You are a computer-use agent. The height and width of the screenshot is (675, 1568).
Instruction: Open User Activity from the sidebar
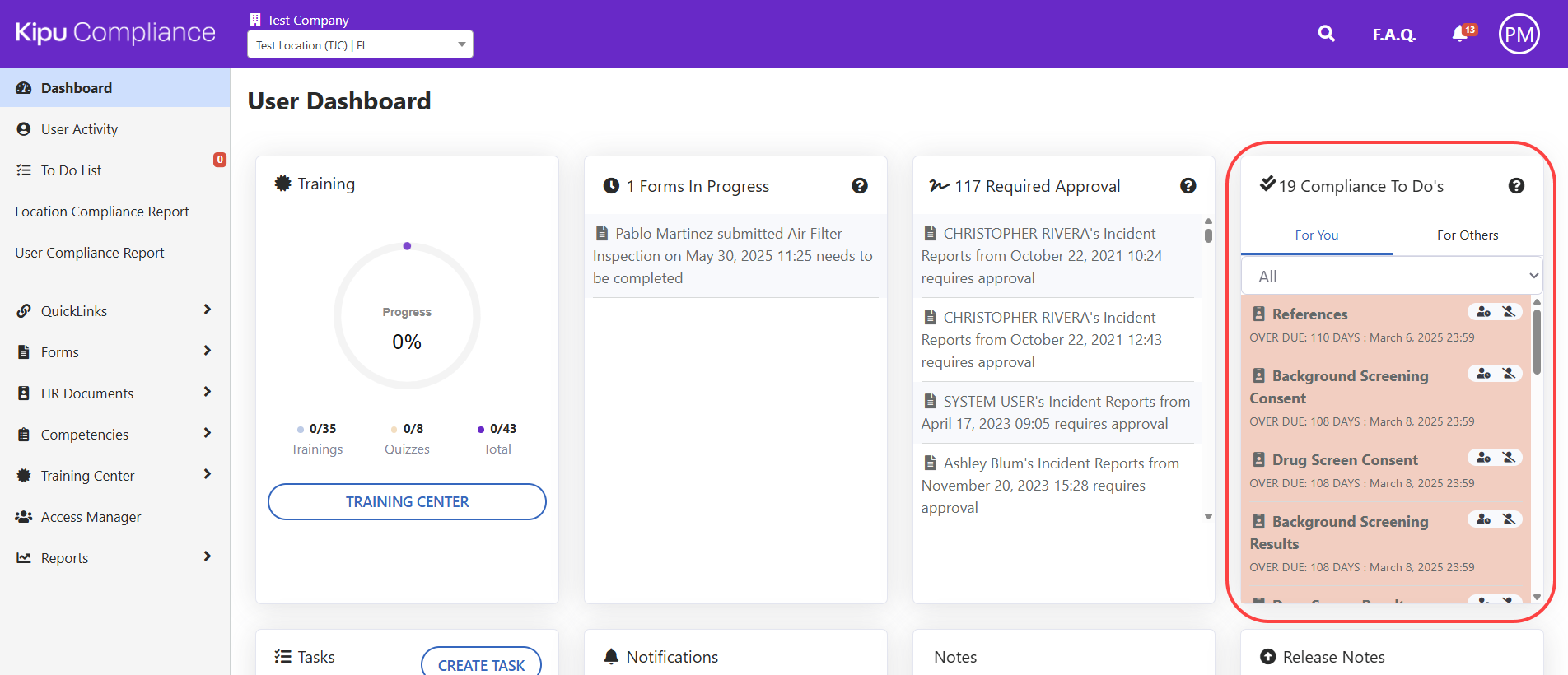79,129
